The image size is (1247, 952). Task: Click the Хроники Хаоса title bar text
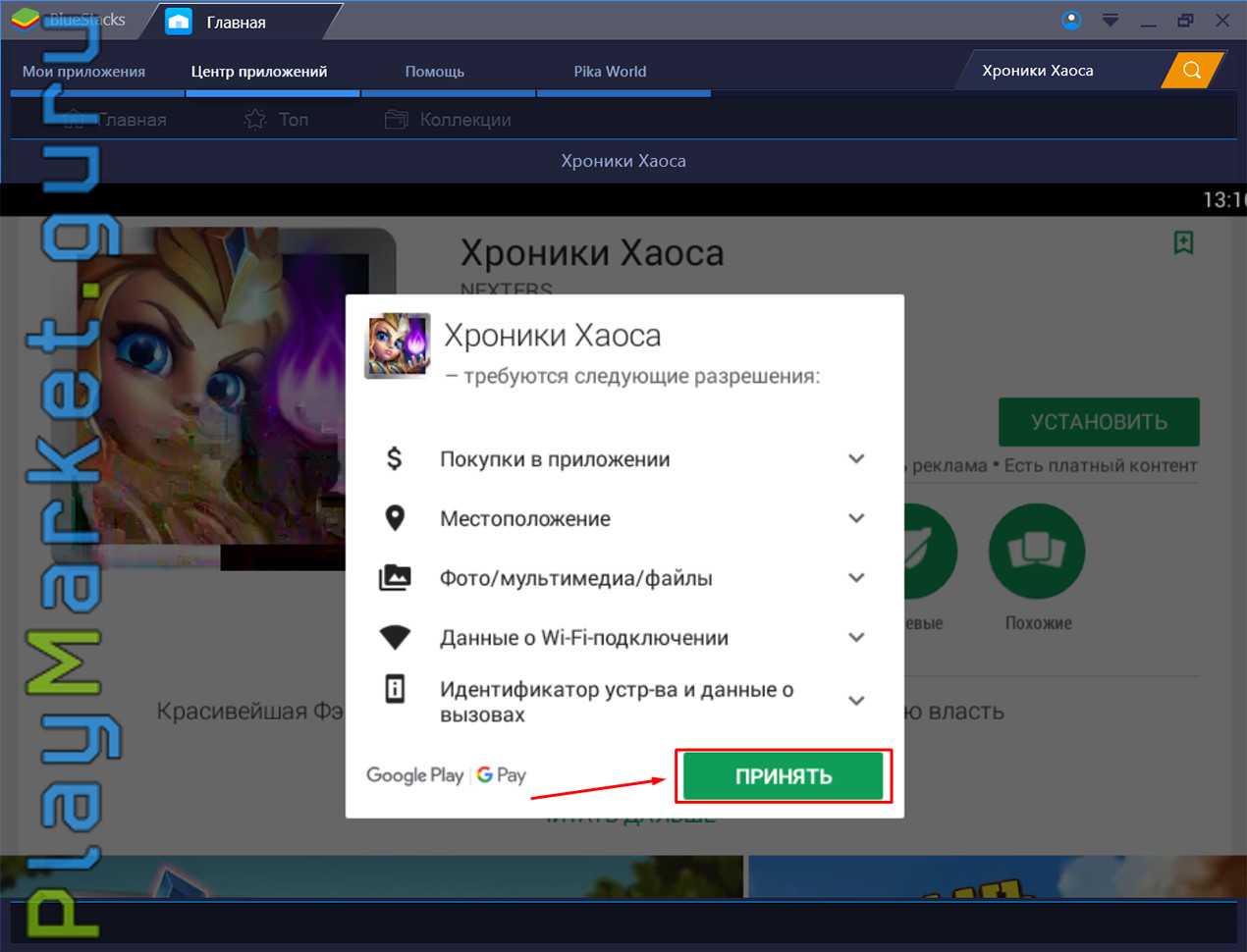click(623, 161)
